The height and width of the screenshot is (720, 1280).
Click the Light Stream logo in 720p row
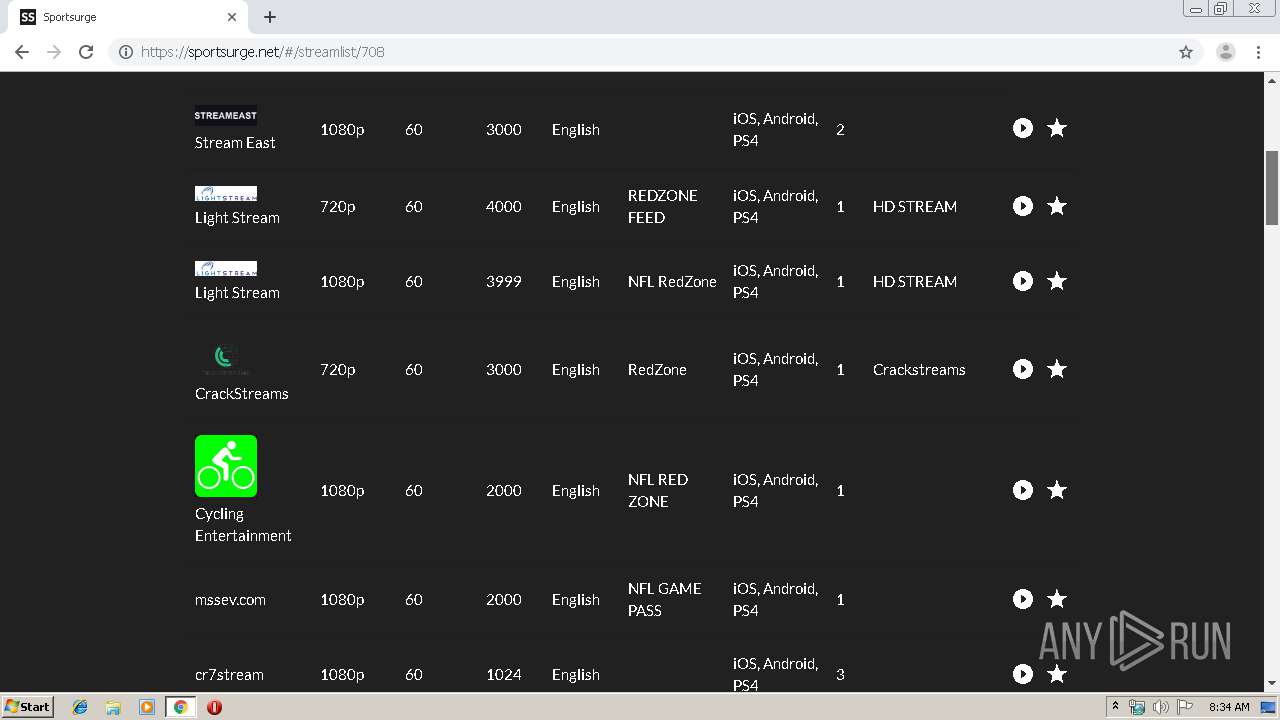226,193
